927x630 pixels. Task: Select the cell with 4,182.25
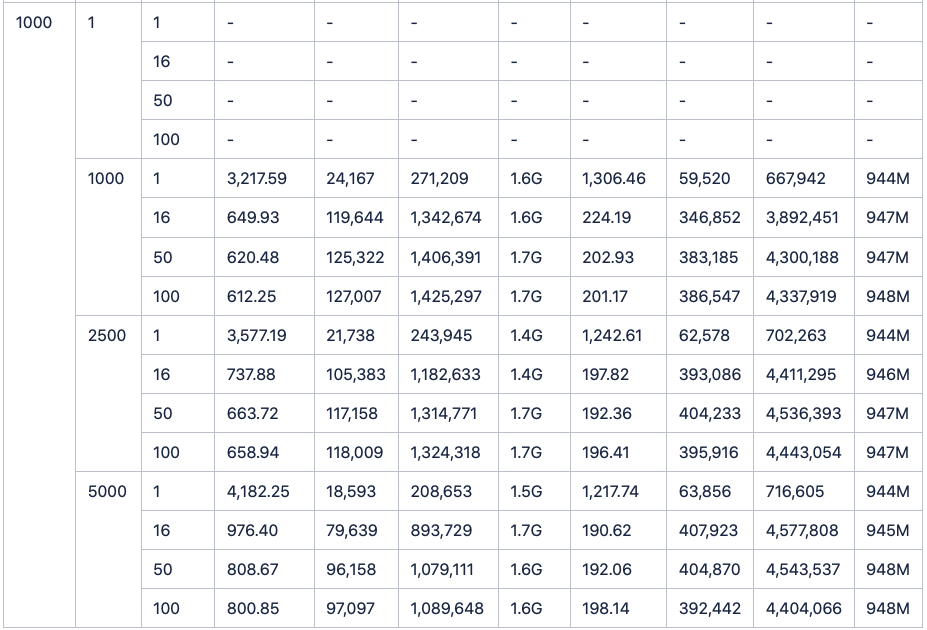(258, 492)
